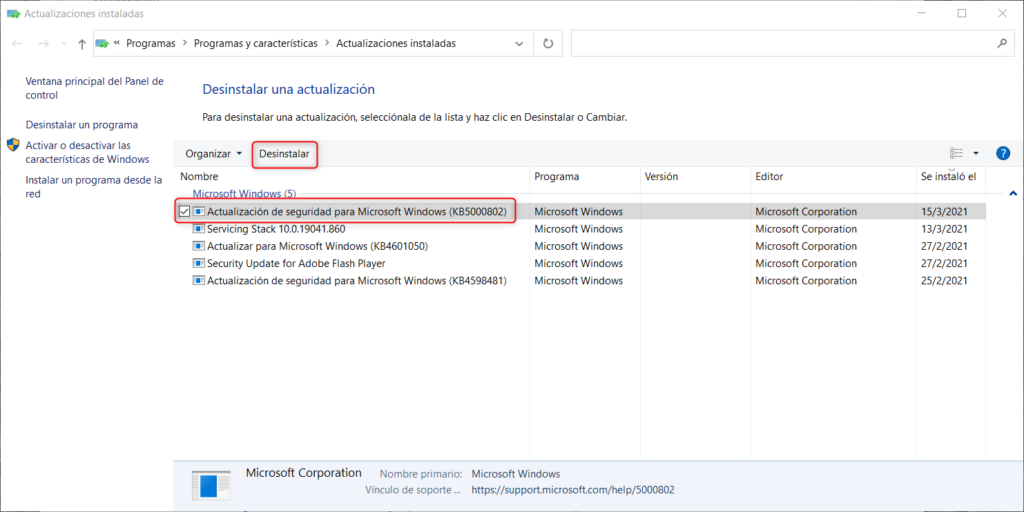Click the 15/3/2021 install date cell
This screenshot has height=512, width=1024.
pyautogui.click(x=944, y=212)
